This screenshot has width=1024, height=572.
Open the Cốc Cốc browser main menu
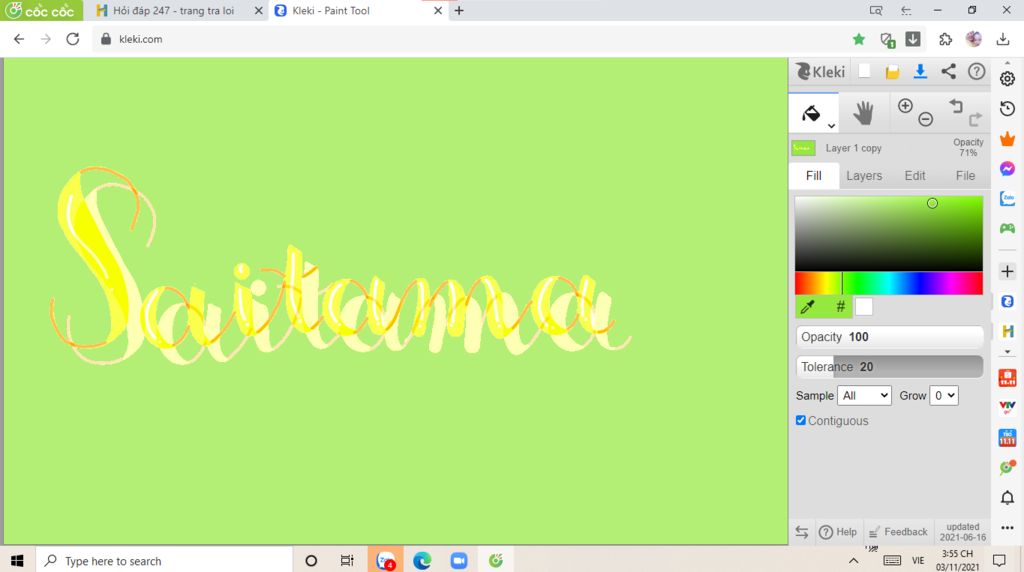click(x=41, y=10)
